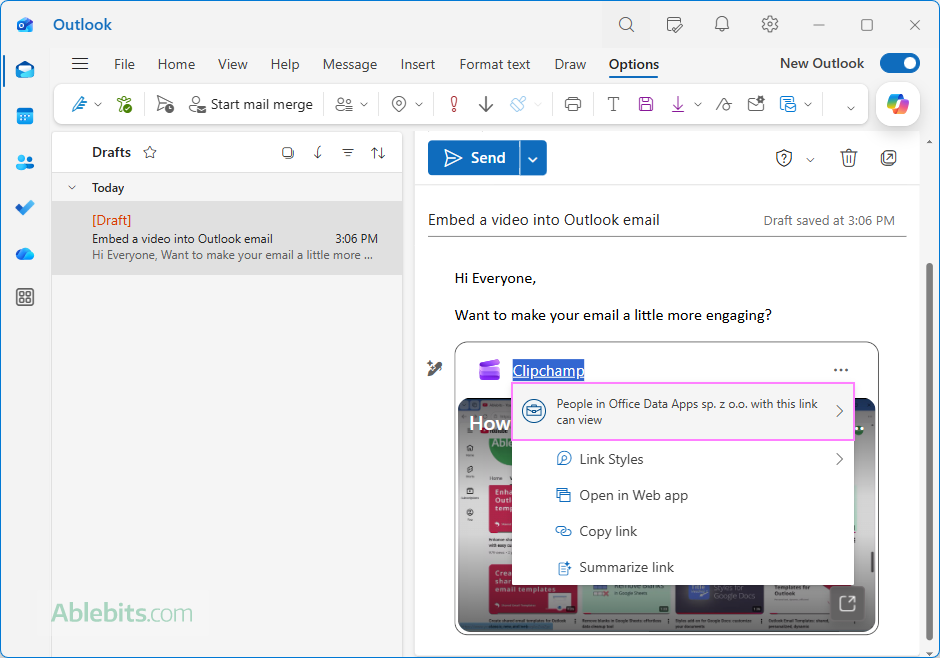Screen dimensions: 940x658
Task: Click the accessibility checker icon in ribbon
Action: (124, 104)
